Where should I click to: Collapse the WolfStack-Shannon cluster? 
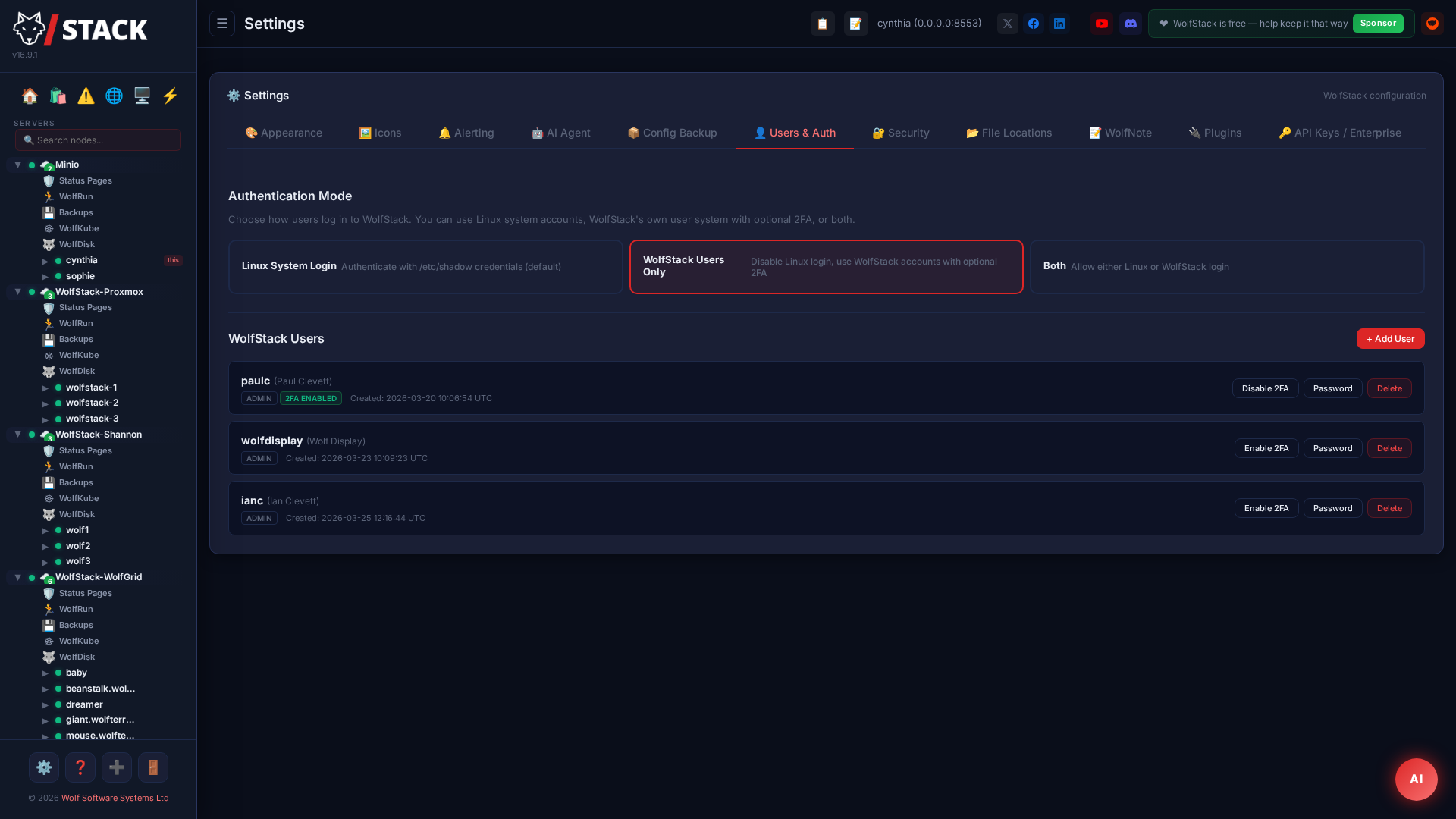click(17, 435)
